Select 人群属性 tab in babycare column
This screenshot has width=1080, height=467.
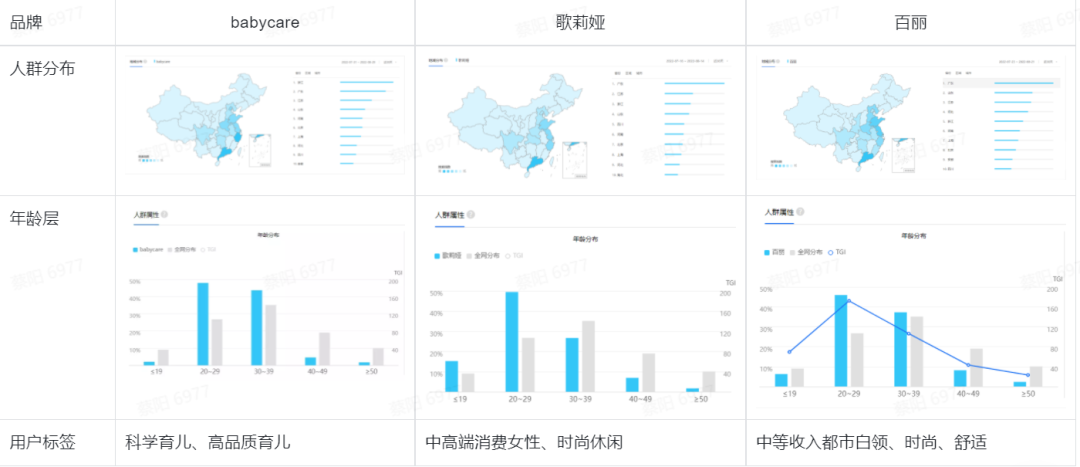[x=145, y=214]
